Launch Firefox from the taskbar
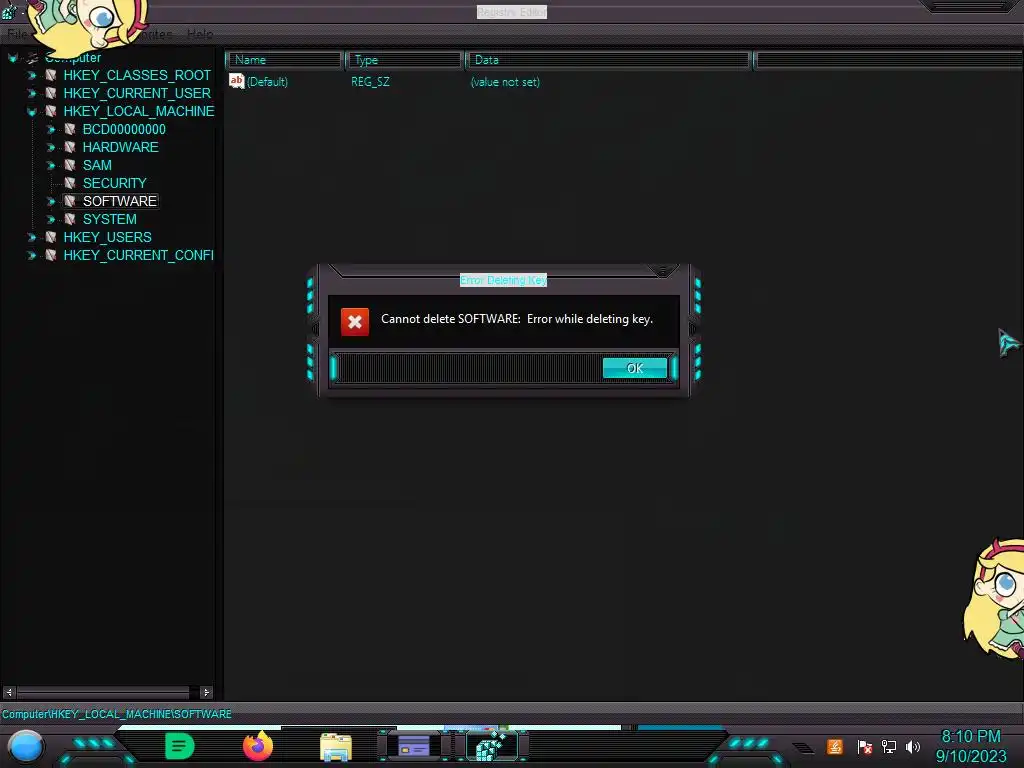 [x=258, y=746]
